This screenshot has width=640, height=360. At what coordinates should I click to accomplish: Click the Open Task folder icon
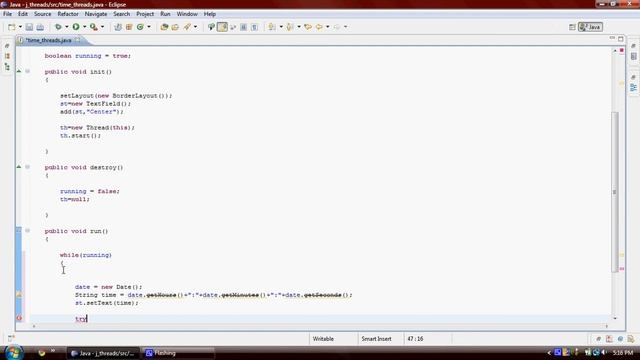[175, 27]
